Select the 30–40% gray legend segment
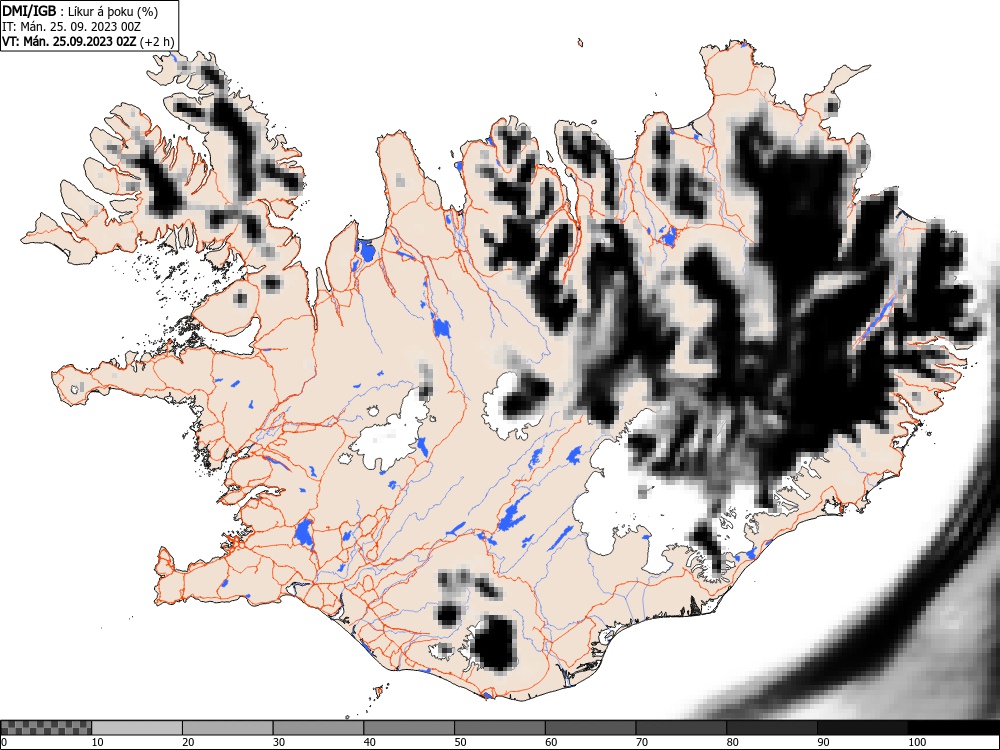1000x750 pixels. [318, 728]
